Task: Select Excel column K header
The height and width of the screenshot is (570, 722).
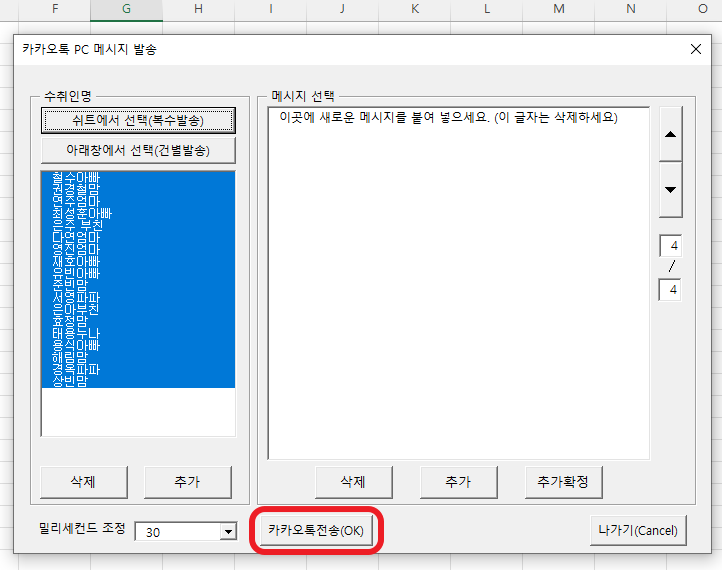Action: pos(415,9)
